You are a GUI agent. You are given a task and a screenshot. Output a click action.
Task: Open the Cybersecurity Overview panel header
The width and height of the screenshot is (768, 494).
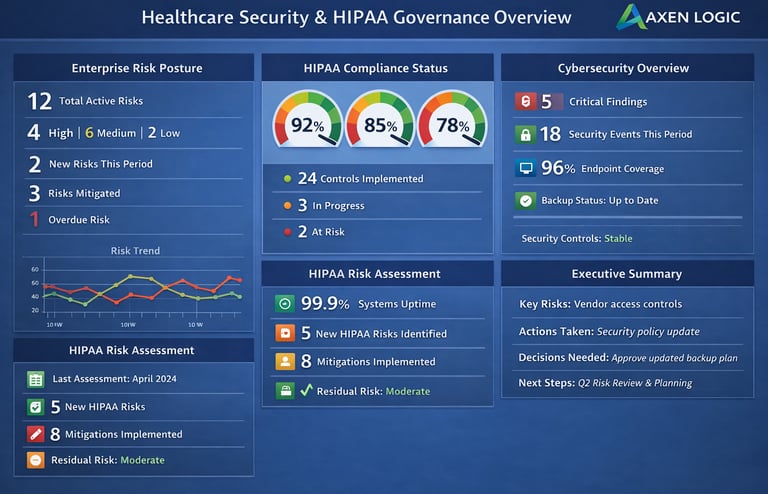click(x=627, y=68)
